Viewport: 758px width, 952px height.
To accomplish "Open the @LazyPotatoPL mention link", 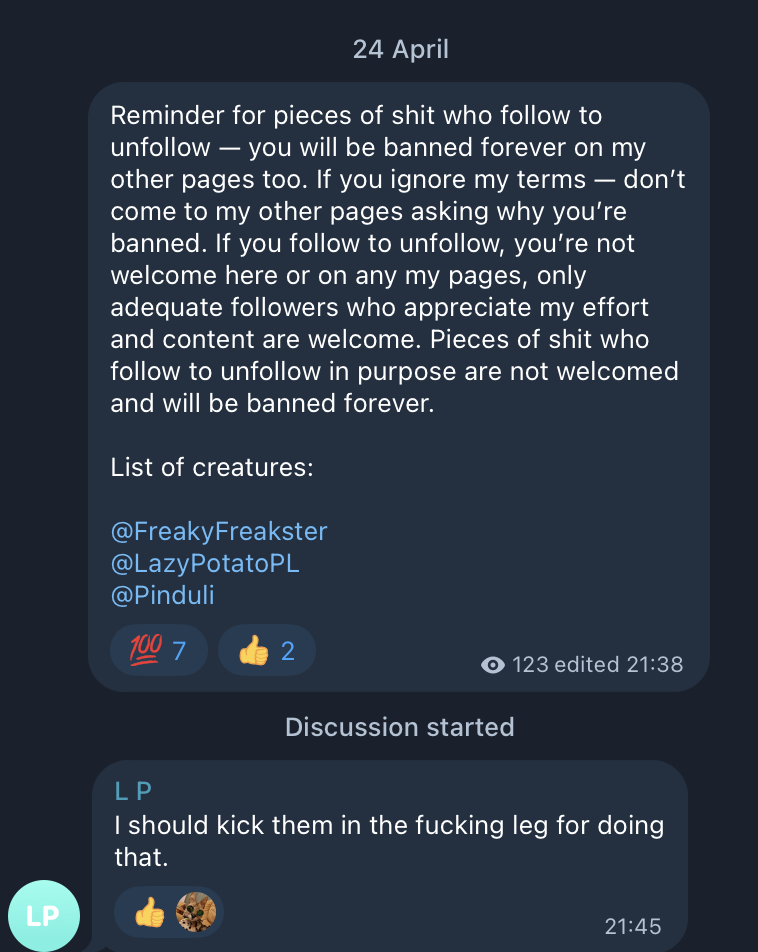I will (205, 563).
